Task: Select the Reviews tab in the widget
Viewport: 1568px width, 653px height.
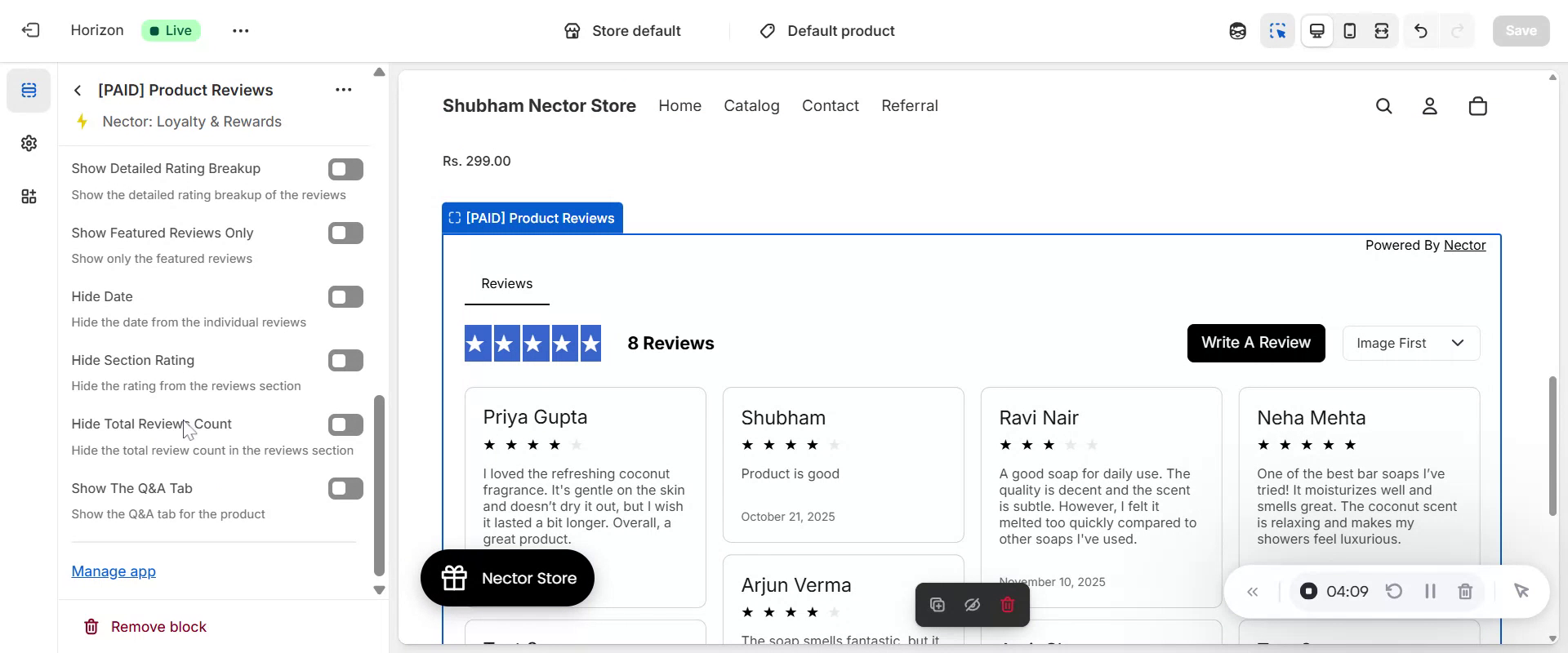Action: [506, 284]
